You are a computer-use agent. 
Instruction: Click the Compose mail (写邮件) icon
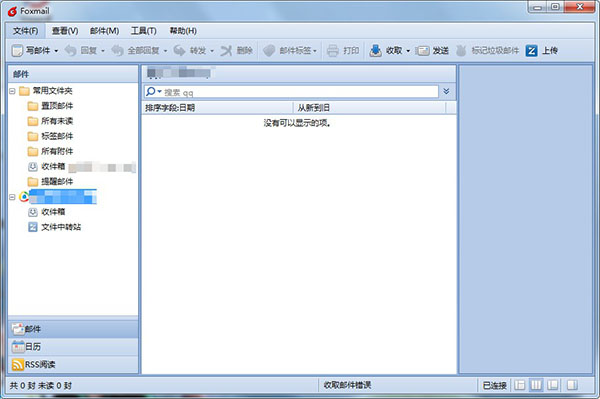[17, 50]
